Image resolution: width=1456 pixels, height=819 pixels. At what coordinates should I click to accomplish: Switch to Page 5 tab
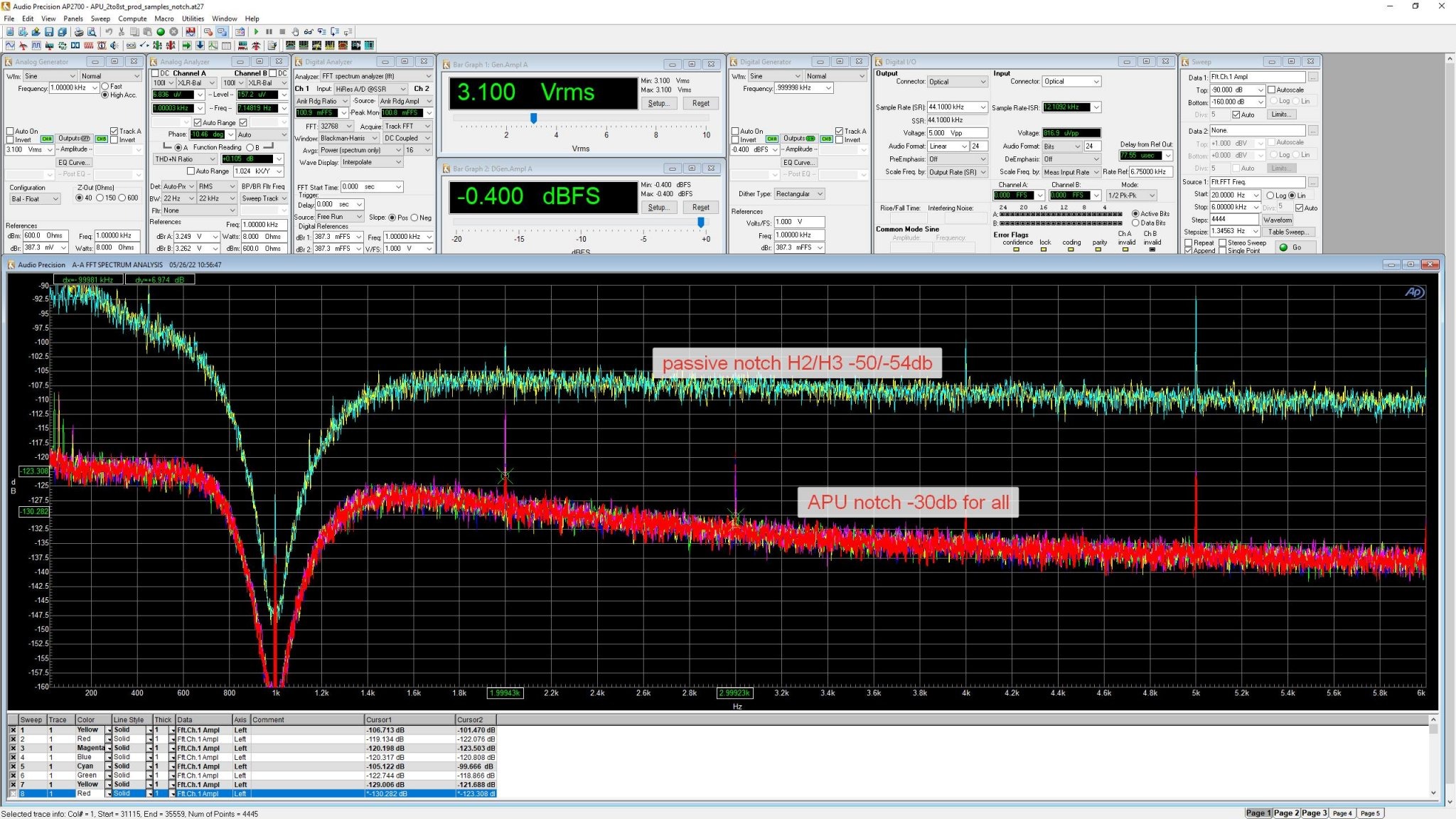(1369, 813)
